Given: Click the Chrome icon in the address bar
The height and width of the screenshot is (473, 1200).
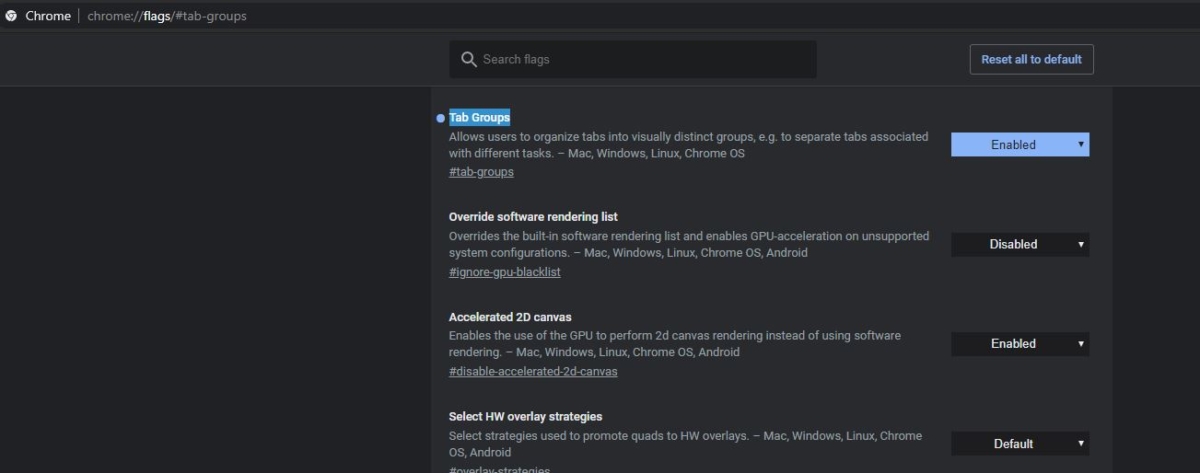Looking at the screenshot, I should (x=11, y=16).
